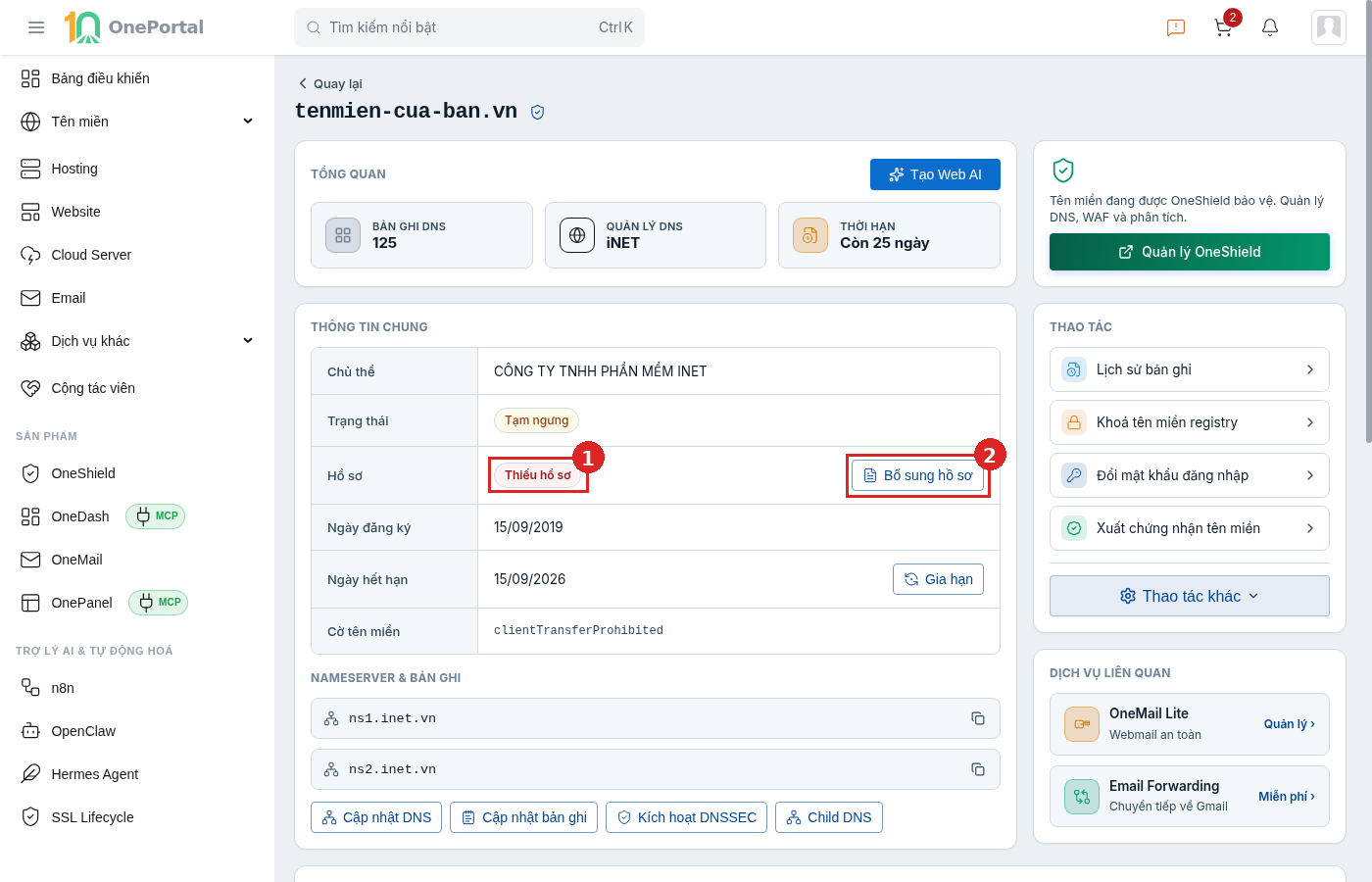
Task: Click the Hermes Agent sidebar icon
Action: (30, 774)
